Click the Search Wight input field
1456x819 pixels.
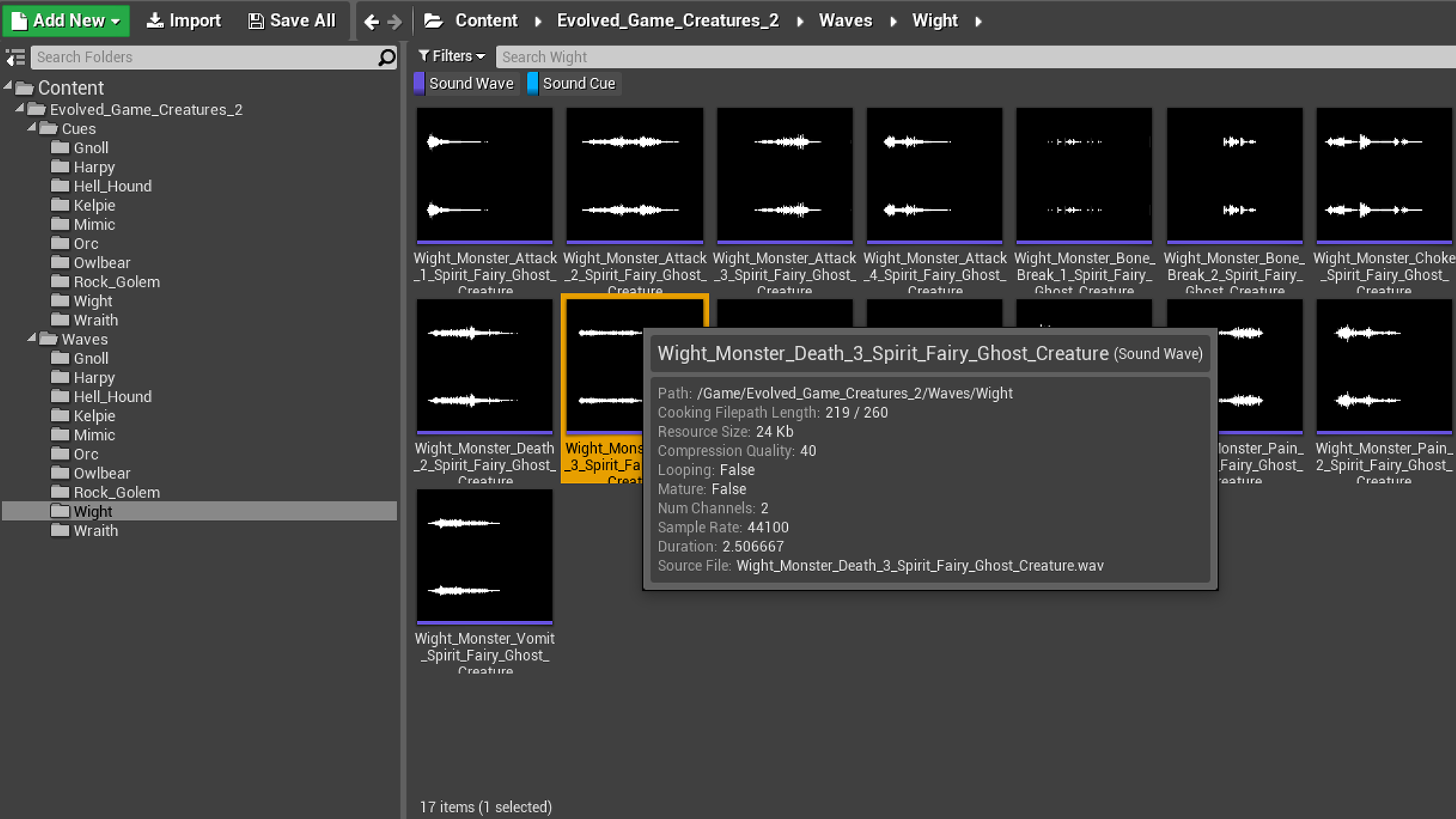coord(971,57)
